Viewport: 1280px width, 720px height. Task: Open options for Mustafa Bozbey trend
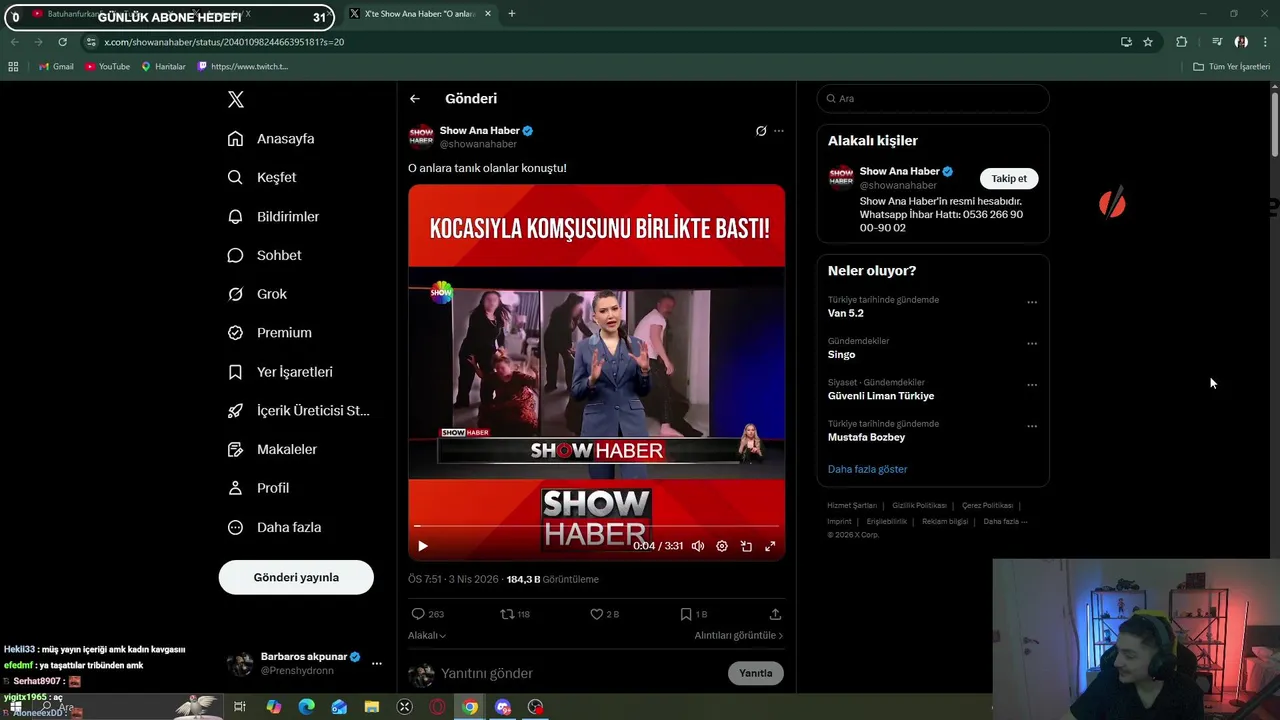click(x=1032, y=426)
